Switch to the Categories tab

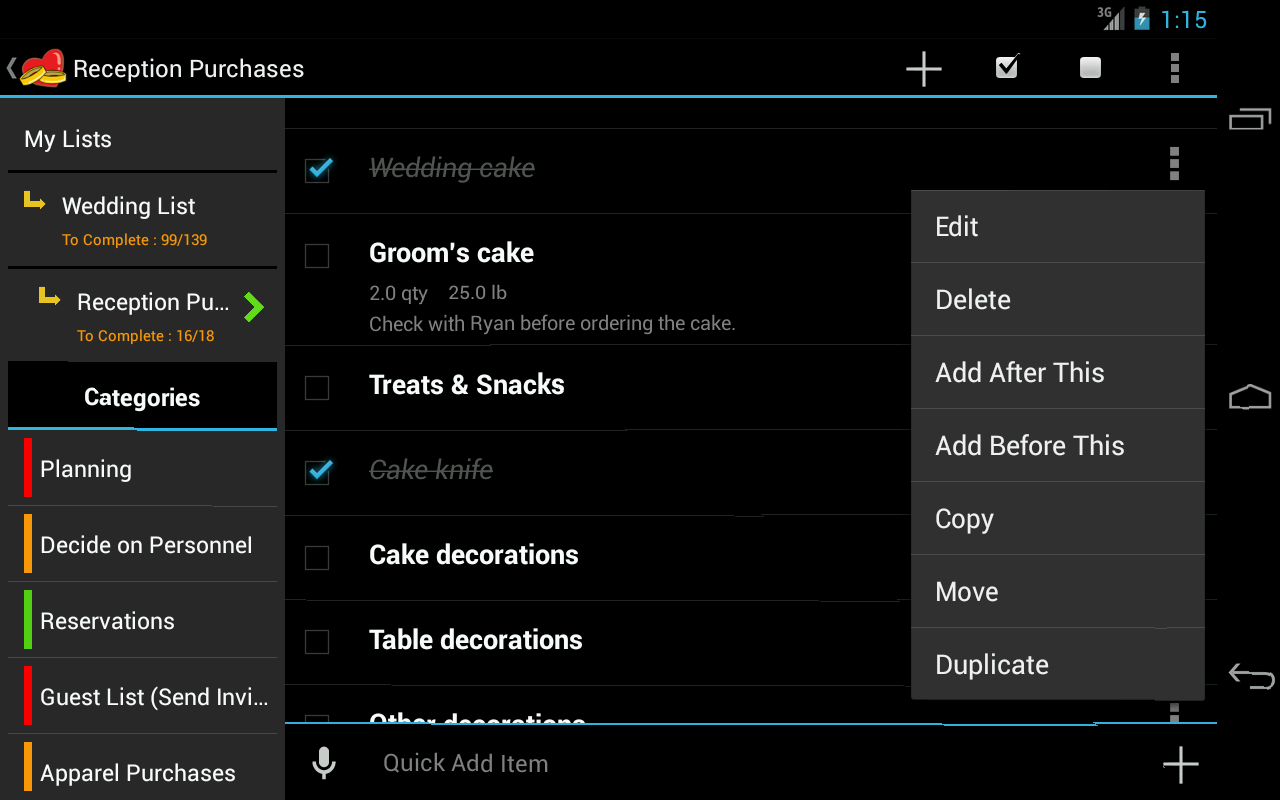click(141, 396)
